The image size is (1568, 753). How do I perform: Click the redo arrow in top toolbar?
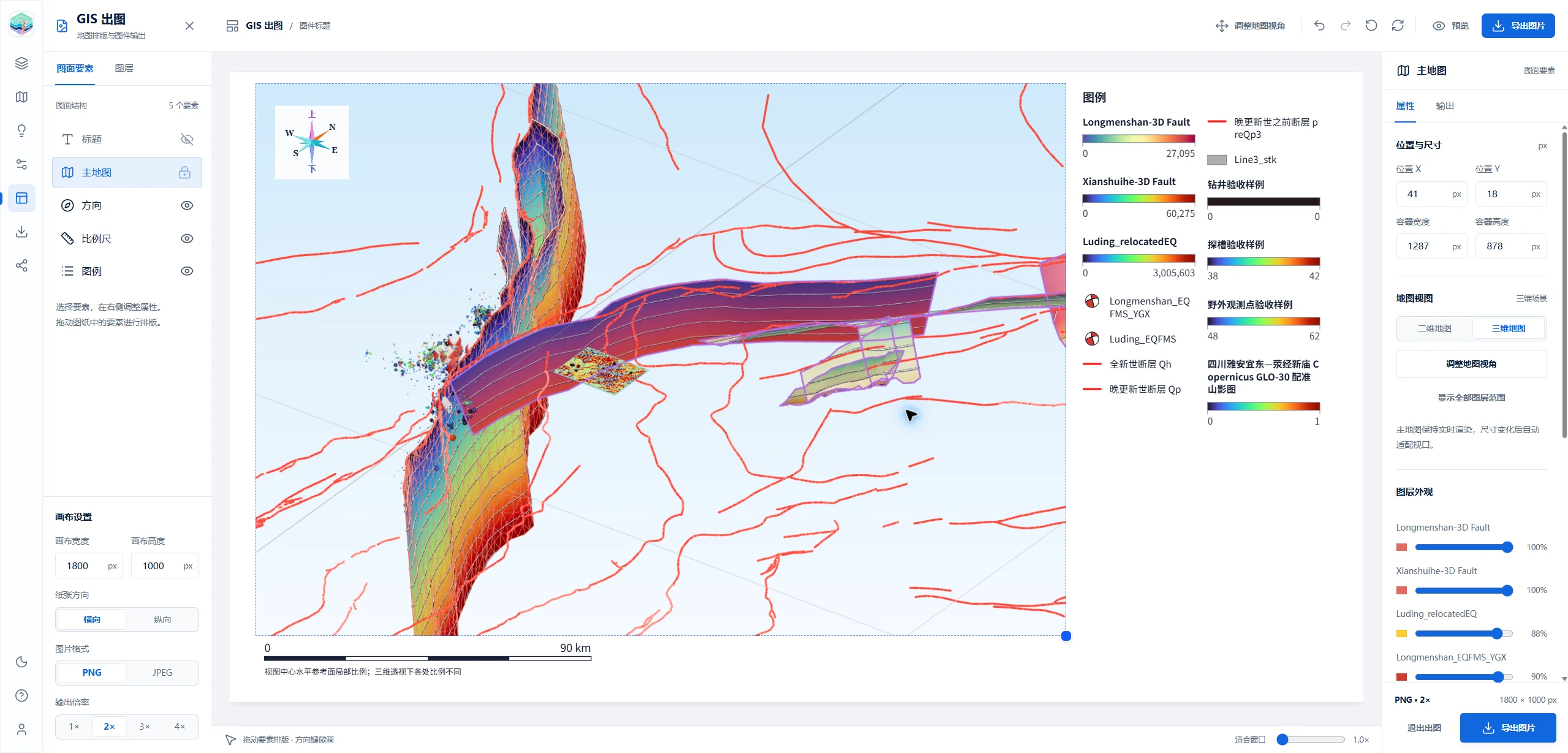coord(1346,26)
